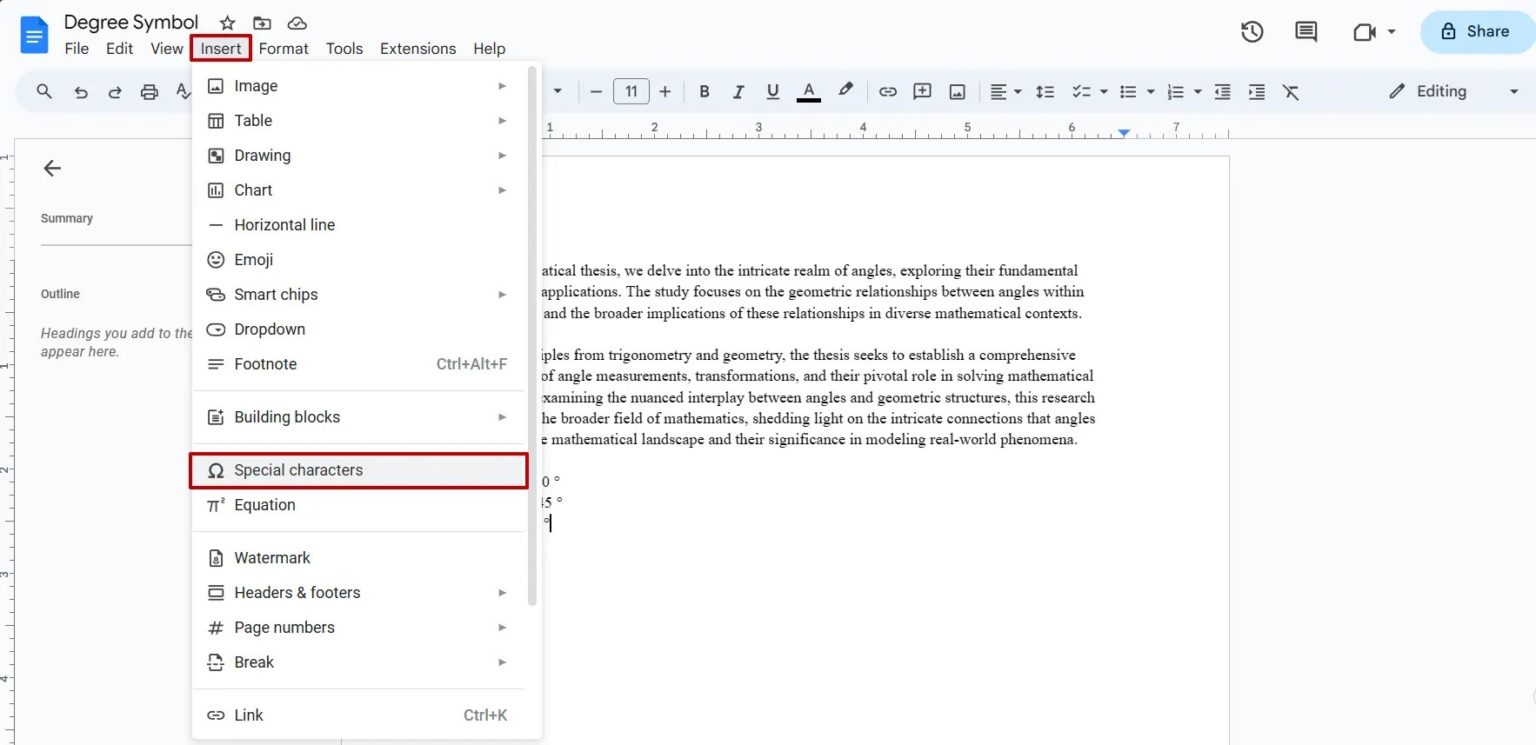The image size is (1536, 745).
Task: Redo the last action
Action: click(114, 91)
